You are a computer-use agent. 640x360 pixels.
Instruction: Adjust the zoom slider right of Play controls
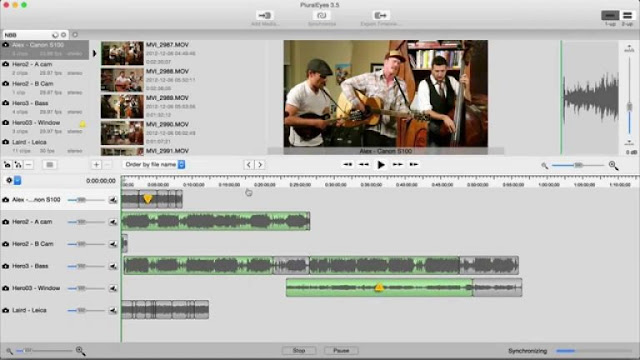coord(578,165)
